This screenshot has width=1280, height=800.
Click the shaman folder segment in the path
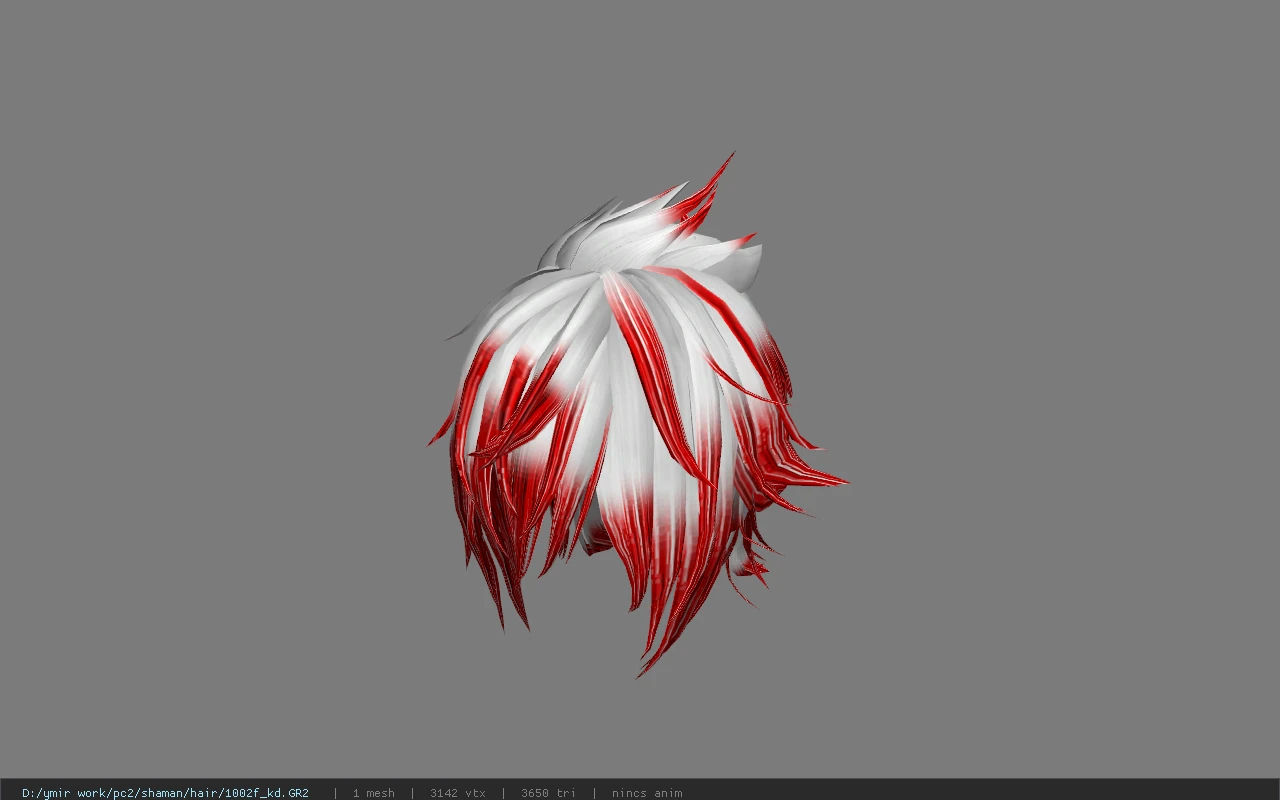158,793
